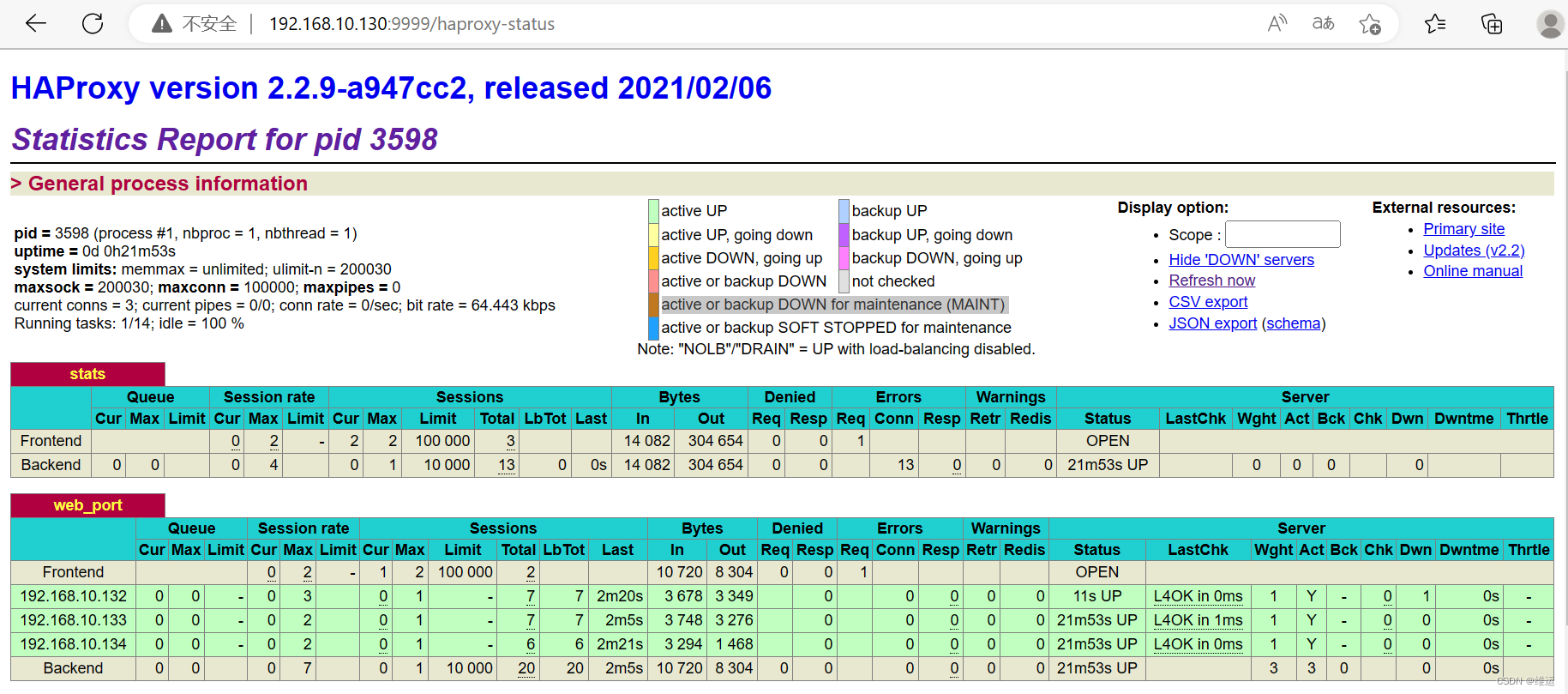Open the schema link
The image size is (1568, 694).
coord(1294,323)
